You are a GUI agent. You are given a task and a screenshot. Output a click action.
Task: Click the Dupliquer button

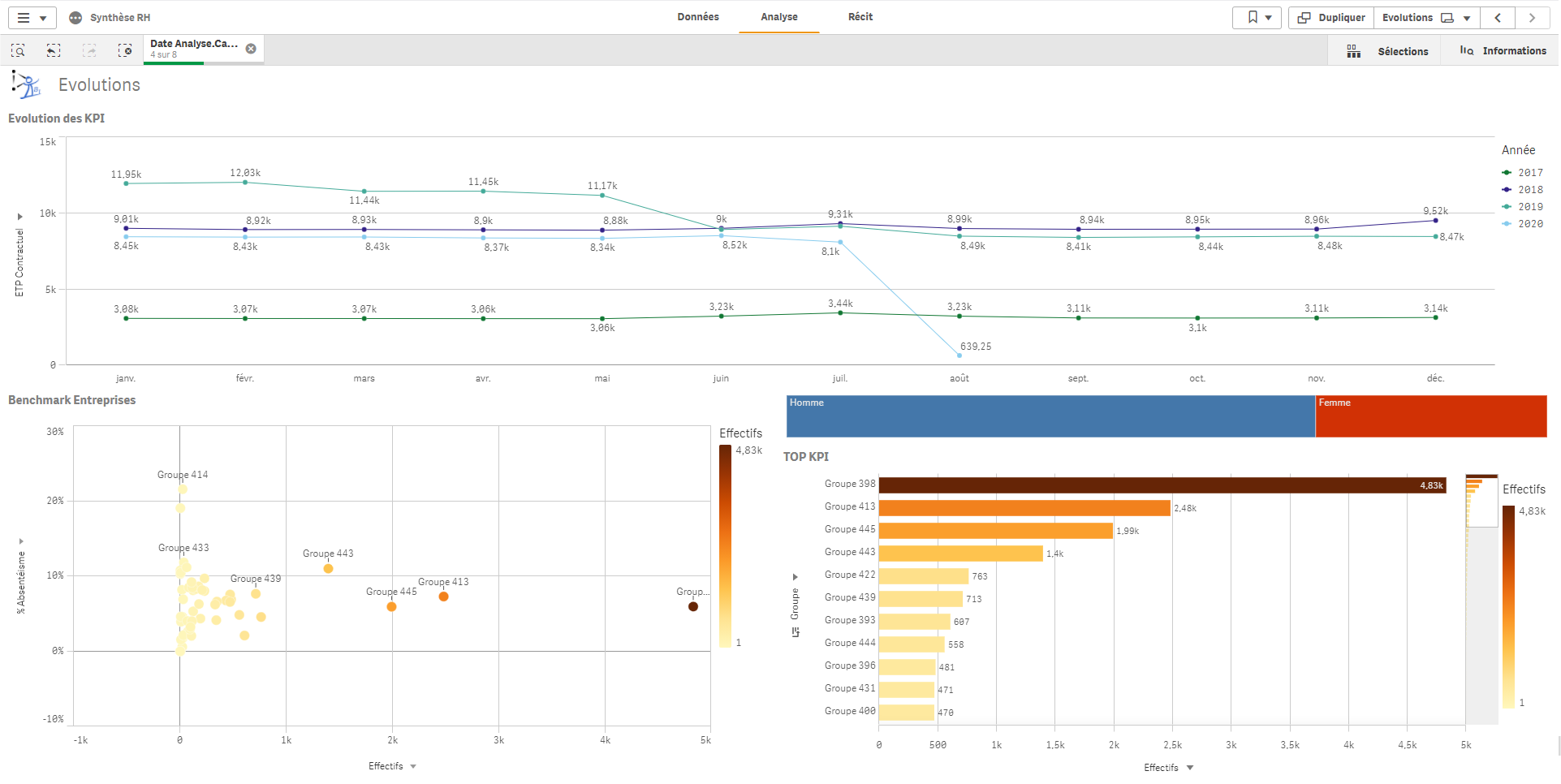(1331, 18)
